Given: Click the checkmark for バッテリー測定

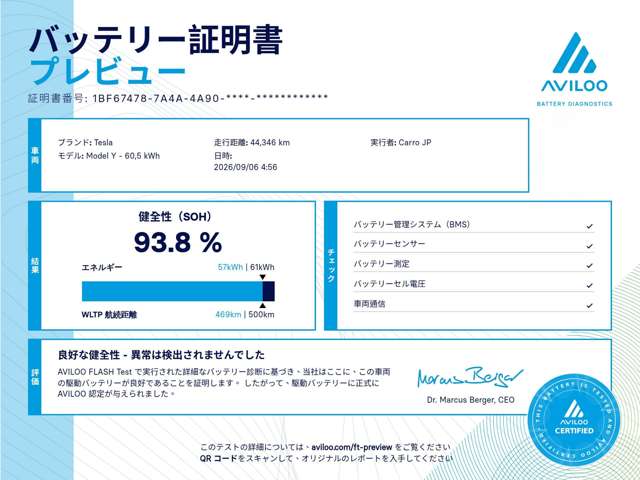Looking at the screenshot, I should [x=589, y=266].
